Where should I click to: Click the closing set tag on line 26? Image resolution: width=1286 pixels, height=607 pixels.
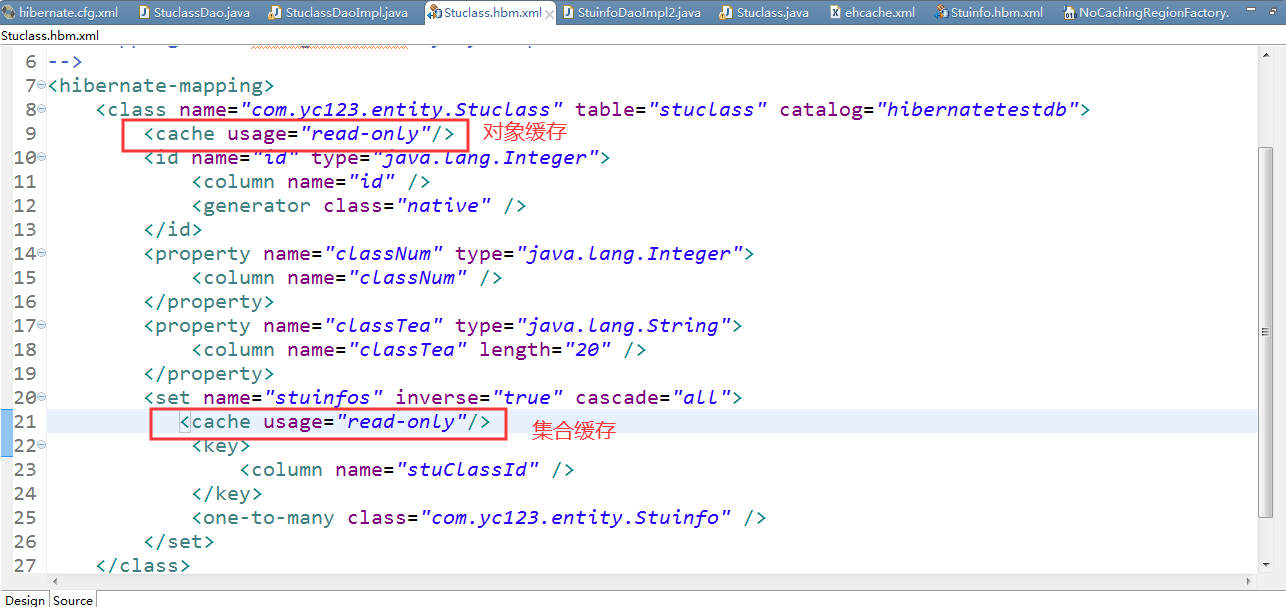[179, 542]
